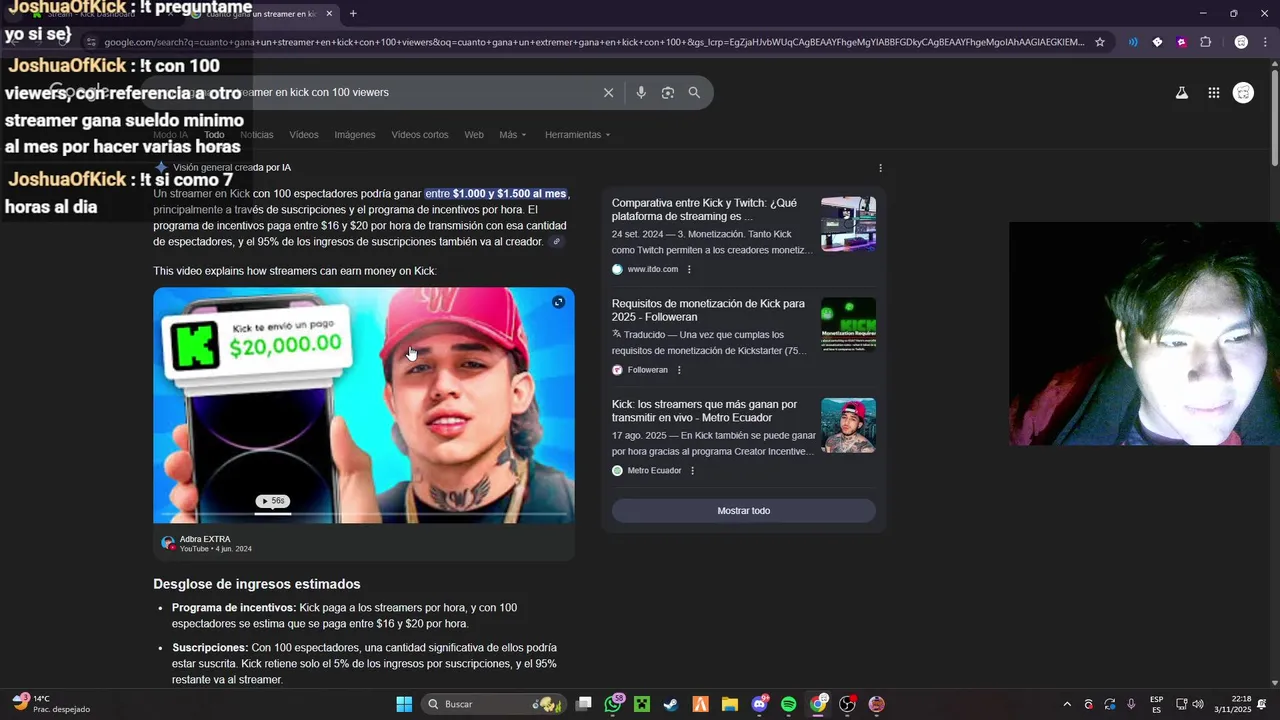The image size is (1280, 720).
Task: Expand the Más search filter dropdown
Action: tap(513, 135)
